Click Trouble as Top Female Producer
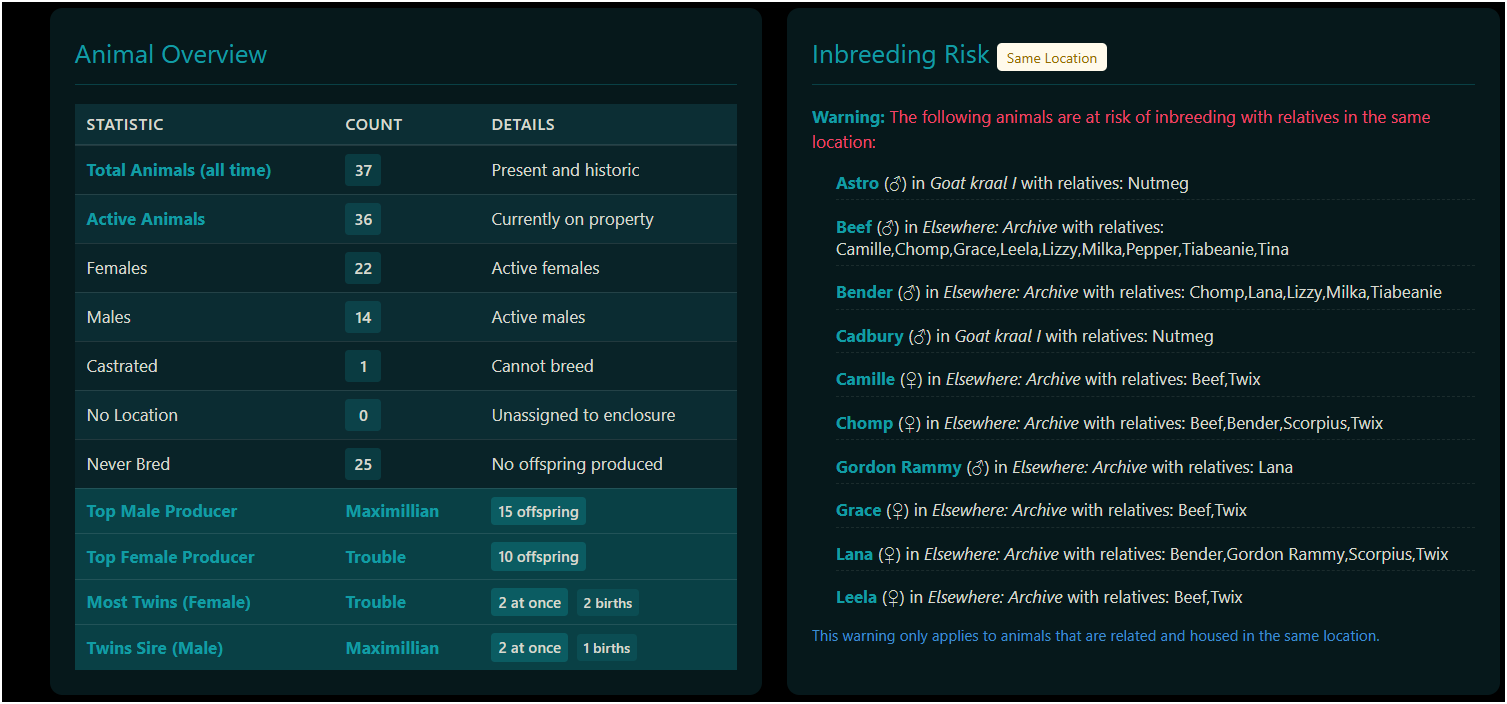The width and height of the screenshot is (1507, 704). point(375,558)
